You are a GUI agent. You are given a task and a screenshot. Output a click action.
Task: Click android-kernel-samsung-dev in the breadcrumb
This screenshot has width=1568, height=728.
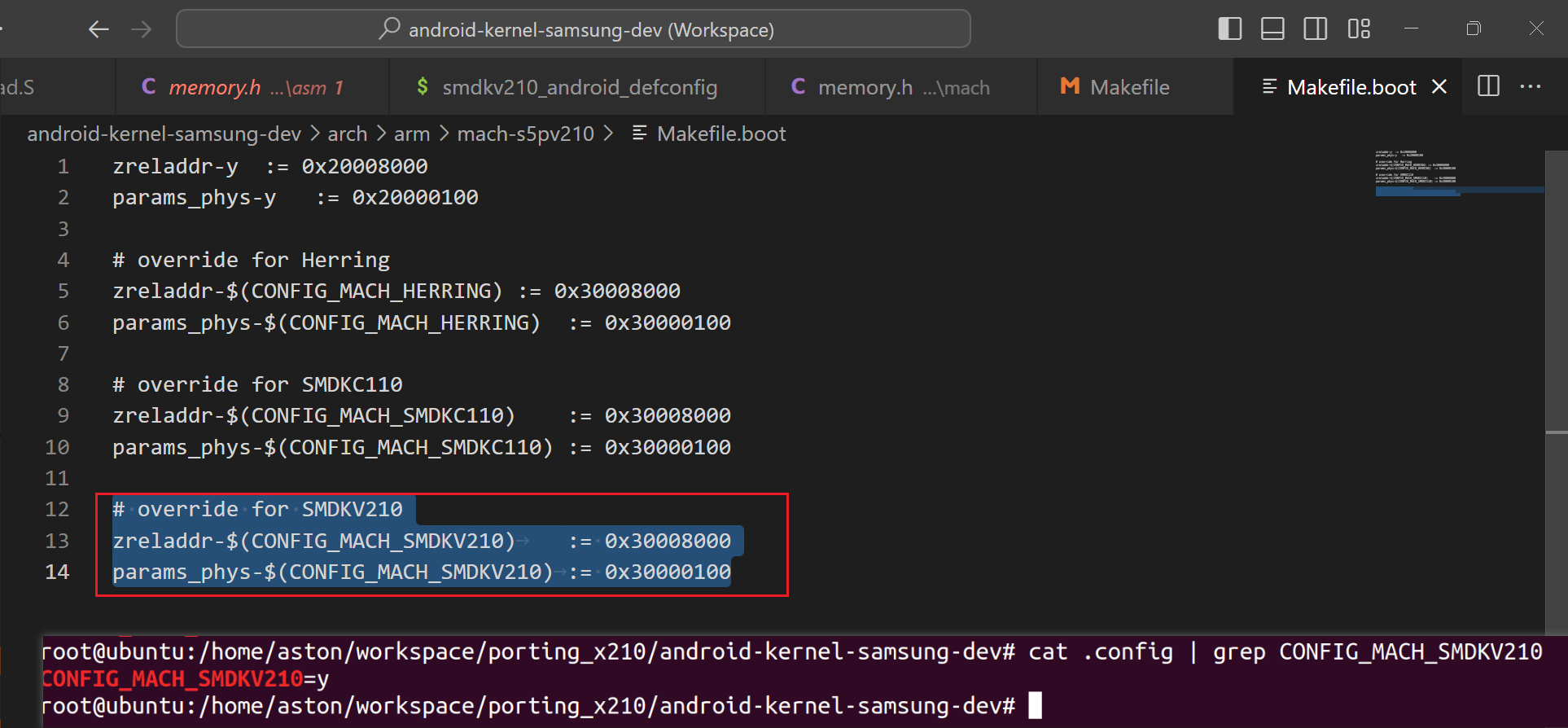click(164, 134)
